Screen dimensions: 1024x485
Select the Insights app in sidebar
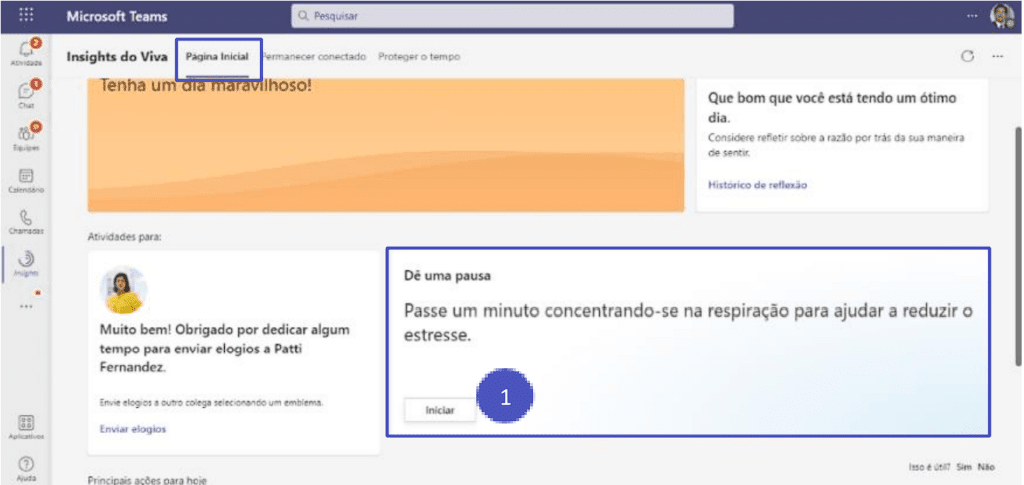(26, 263)
